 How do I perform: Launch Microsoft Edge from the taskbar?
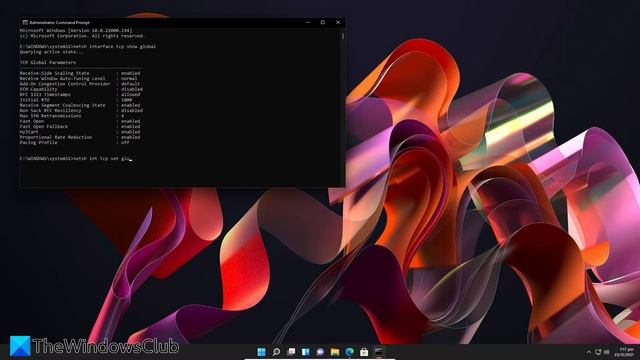pyautogui.click(x=349, y=351)
